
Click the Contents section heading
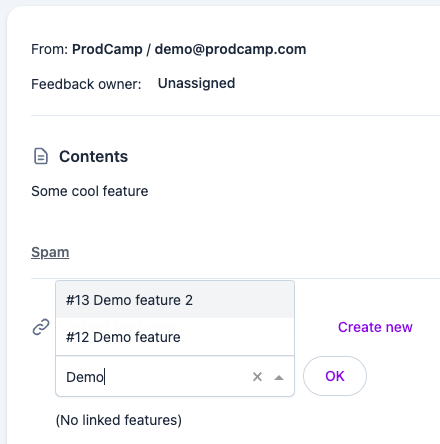click(x=93, y=156)
